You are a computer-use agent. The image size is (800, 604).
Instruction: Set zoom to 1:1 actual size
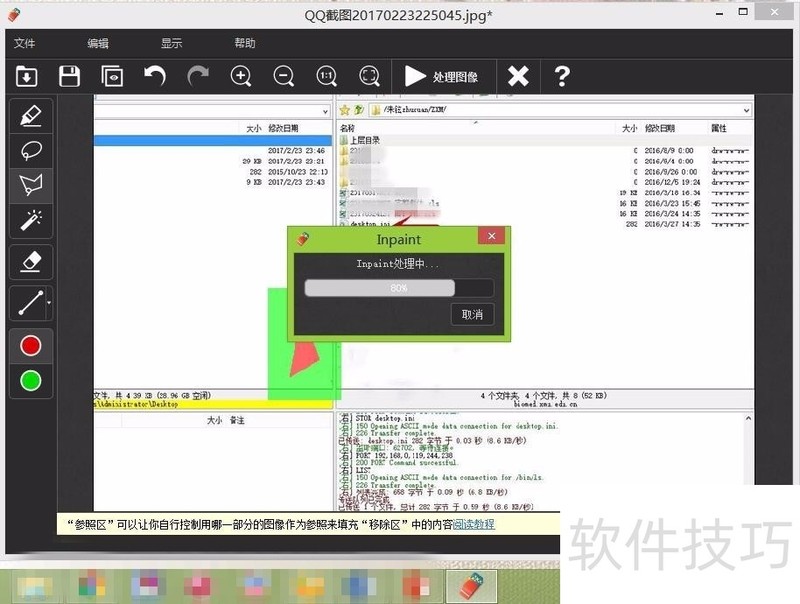(327, 77)
